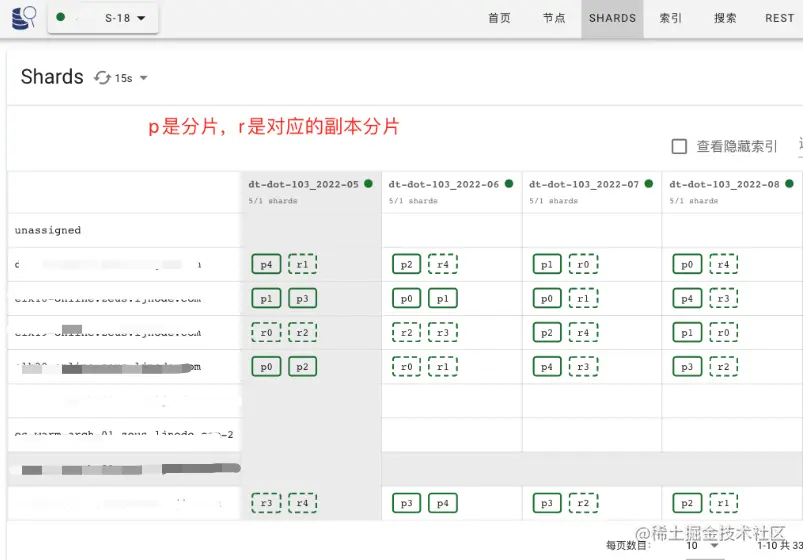The image size is (803, 560).
Task: Choose replica shard r4 of index 2022-08
Action: [724, 264]
